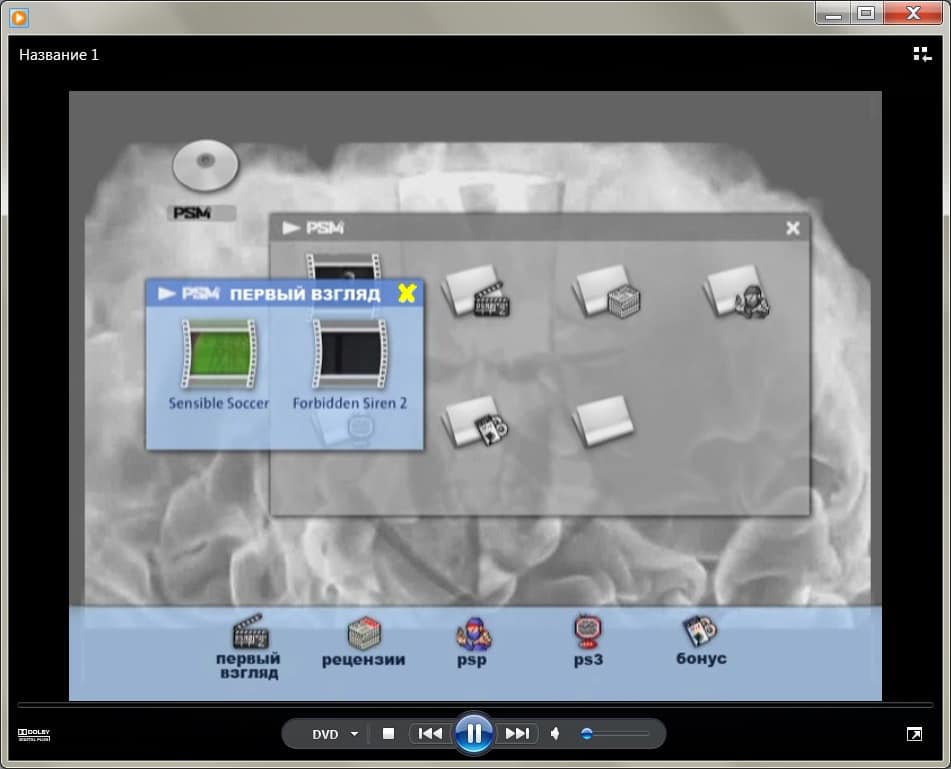Click the Dolby Digital Plus logo

(x=34, y=735)
